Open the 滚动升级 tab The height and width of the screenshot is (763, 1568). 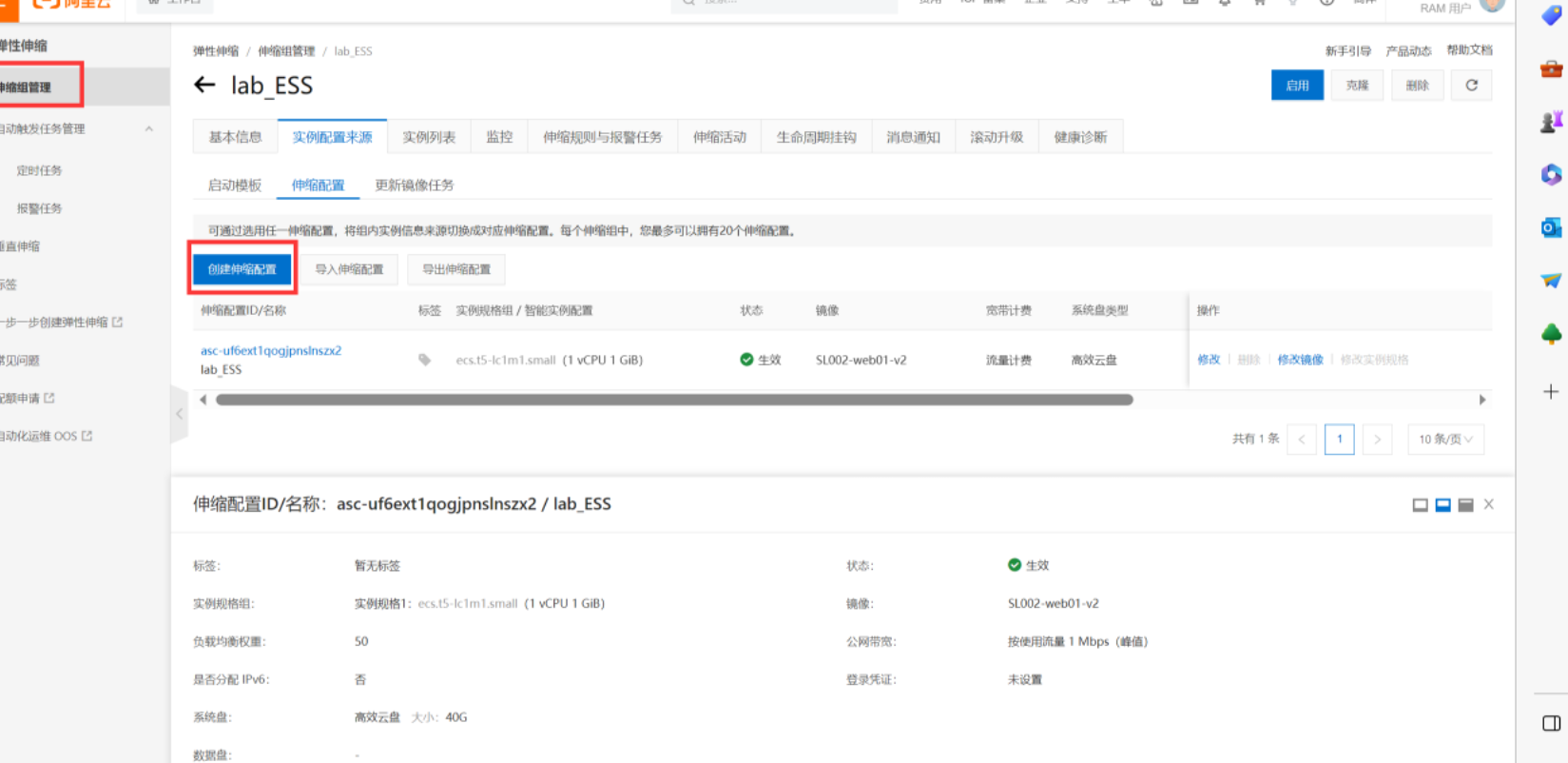click(997, 137)
